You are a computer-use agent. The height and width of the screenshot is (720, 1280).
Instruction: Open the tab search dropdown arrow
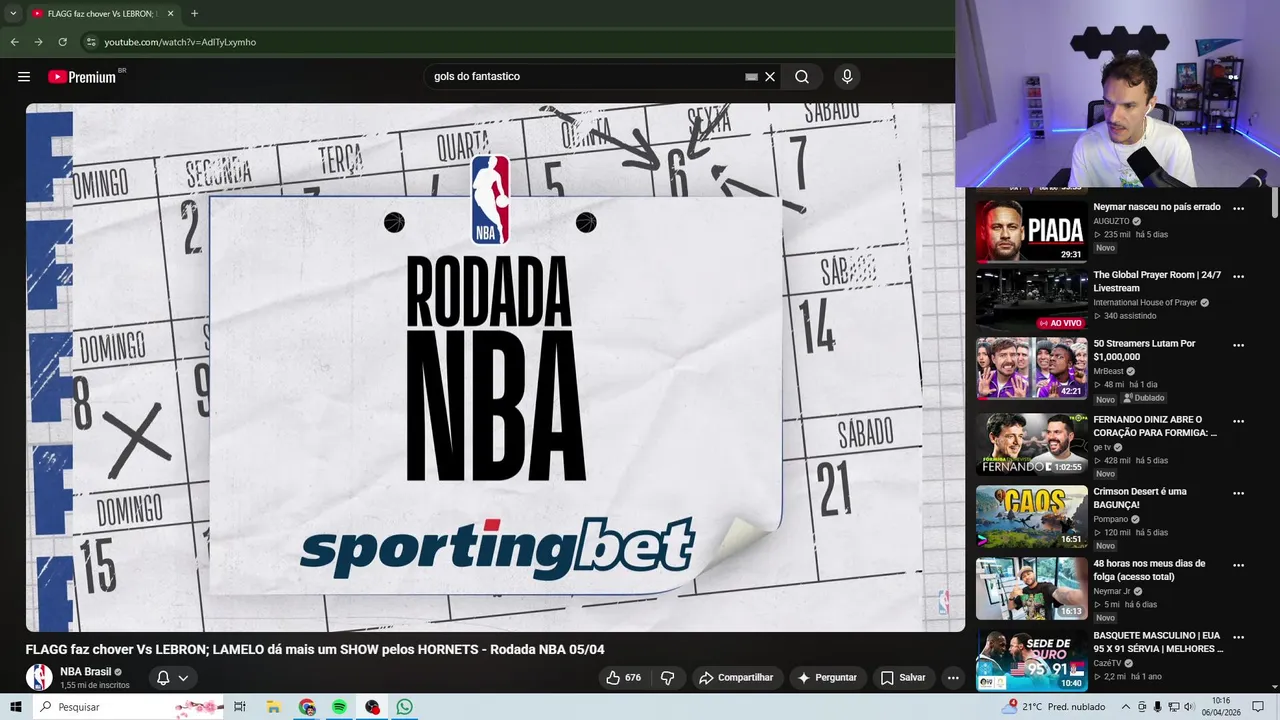(12, 14)
